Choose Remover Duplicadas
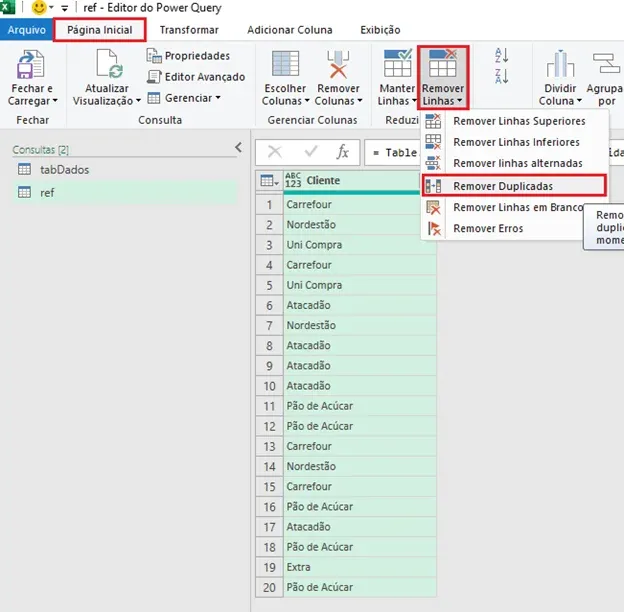The height and width of the screenshot is (612, 624). pos(514,186)
